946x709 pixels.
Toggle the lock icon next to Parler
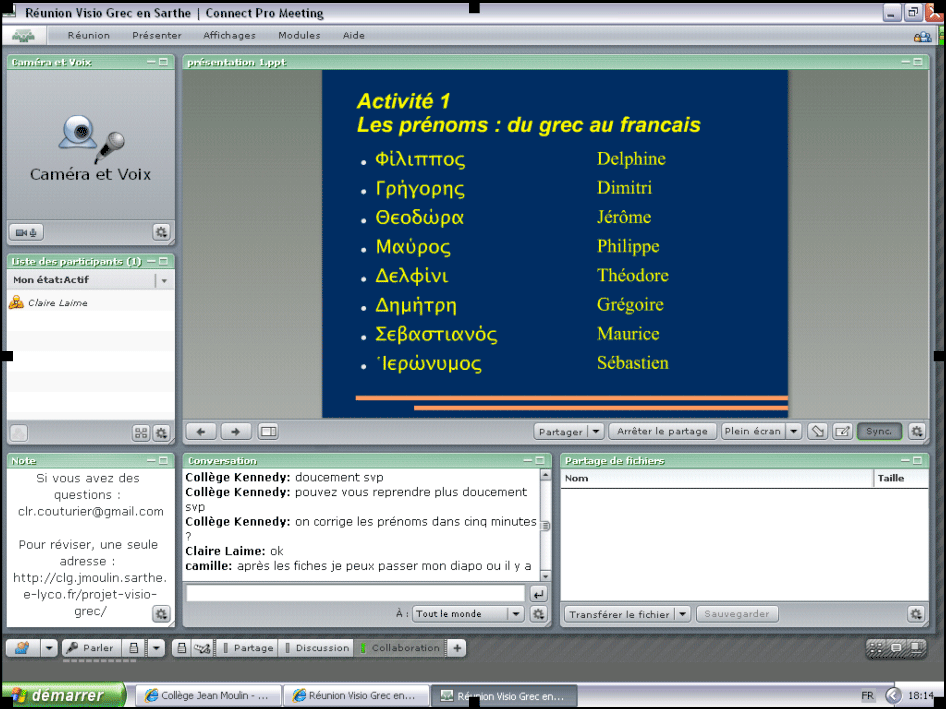(135, 648)
